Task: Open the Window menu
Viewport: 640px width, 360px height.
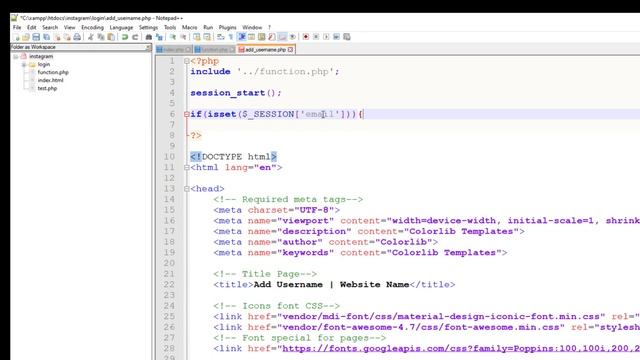Action: [252, 27]
